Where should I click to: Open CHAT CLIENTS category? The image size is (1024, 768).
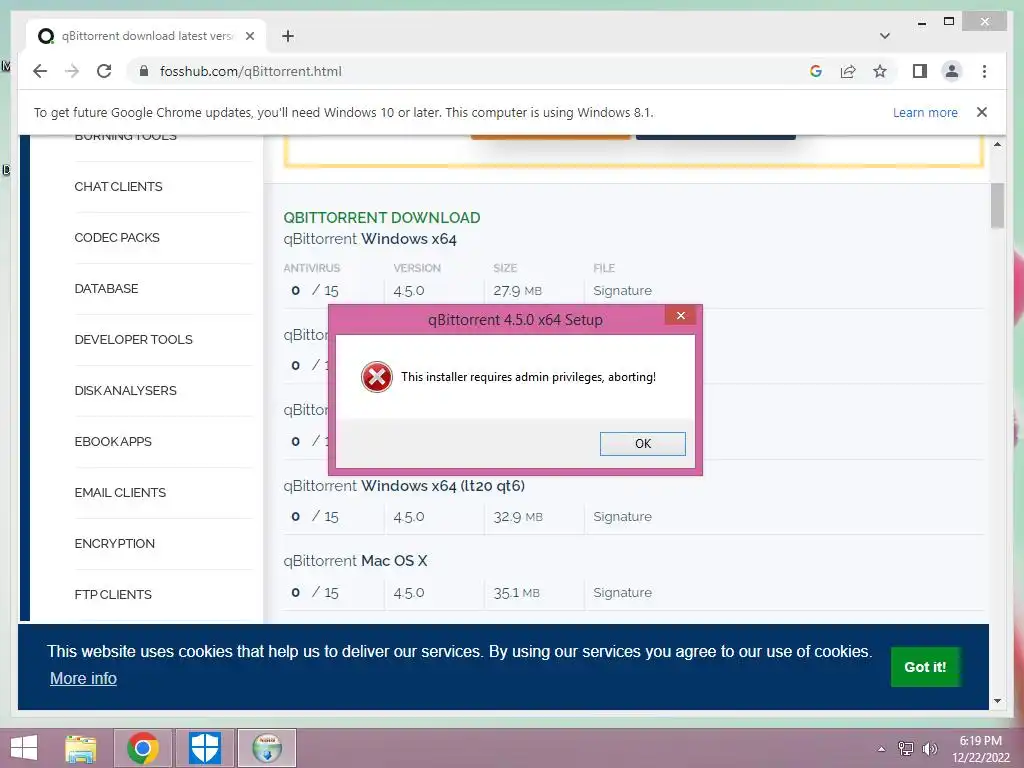118,187
